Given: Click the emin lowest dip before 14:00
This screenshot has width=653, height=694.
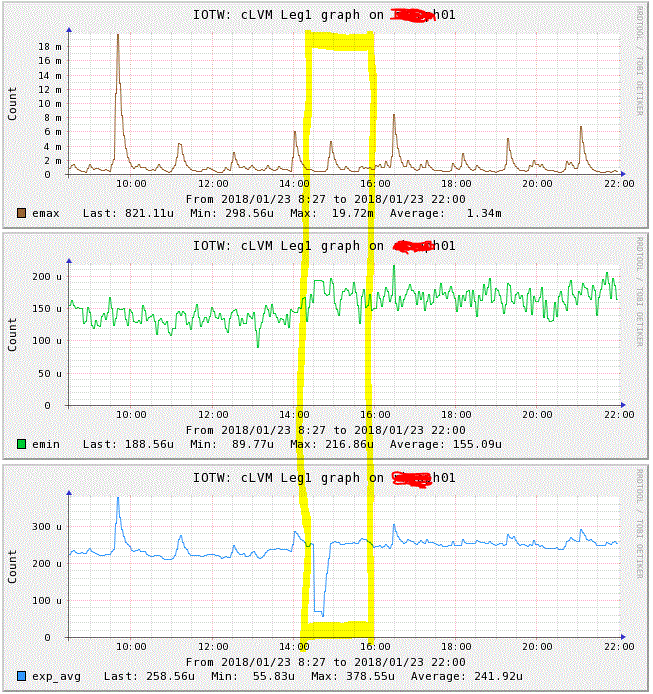Looking at the screenshot, I should point(258,345).
